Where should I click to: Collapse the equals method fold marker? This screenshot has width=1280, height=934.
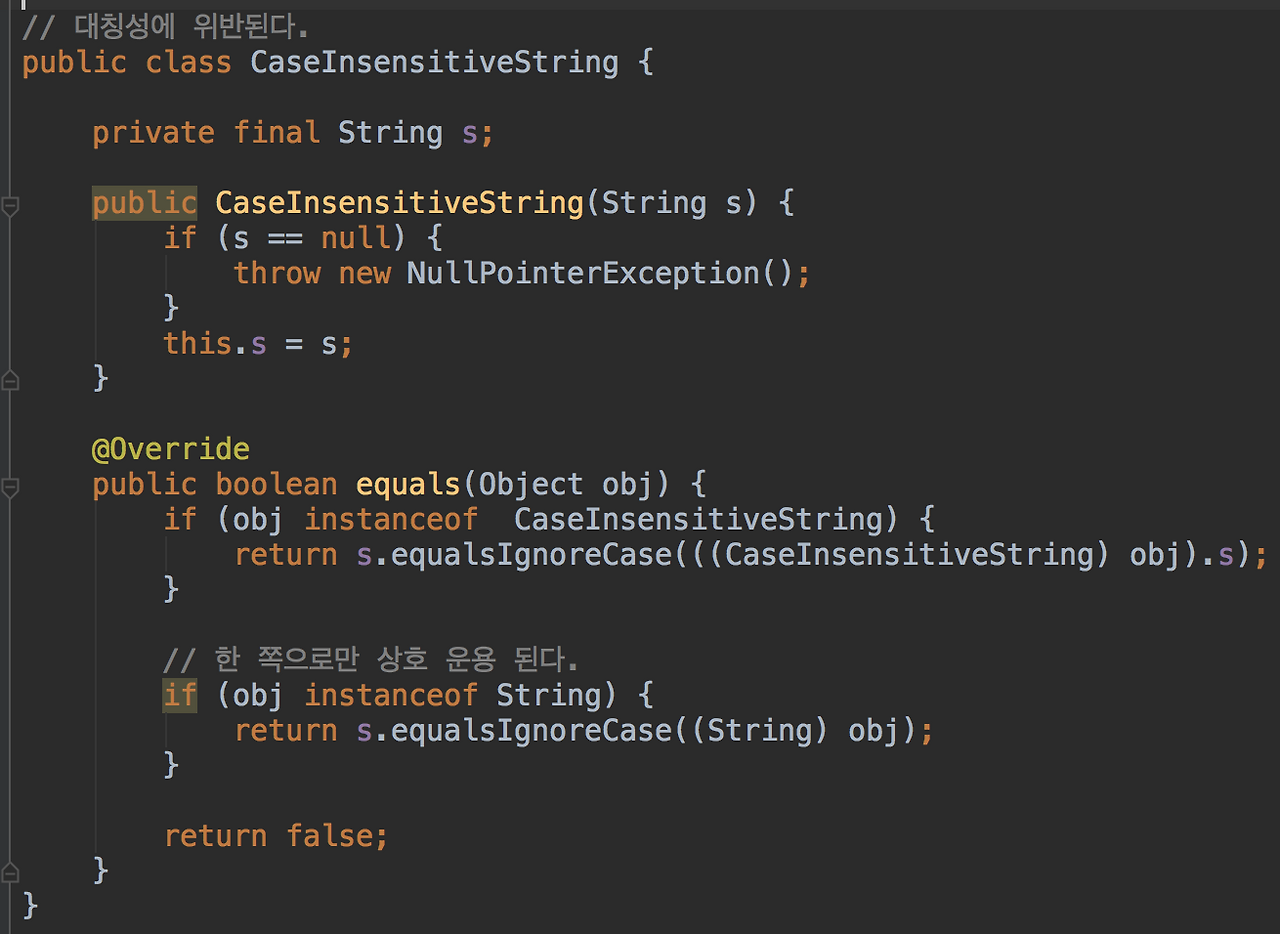10,487
